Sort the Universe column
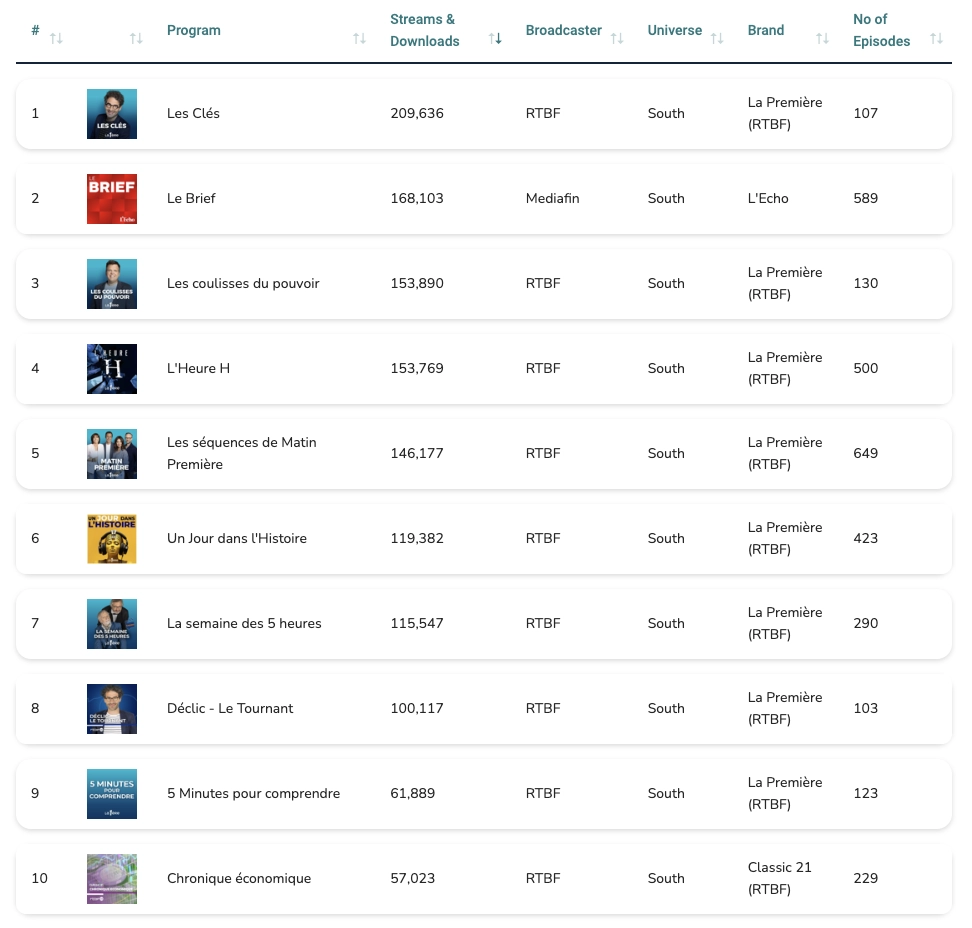Screen dimensions: 972x928 pos(717,38)
